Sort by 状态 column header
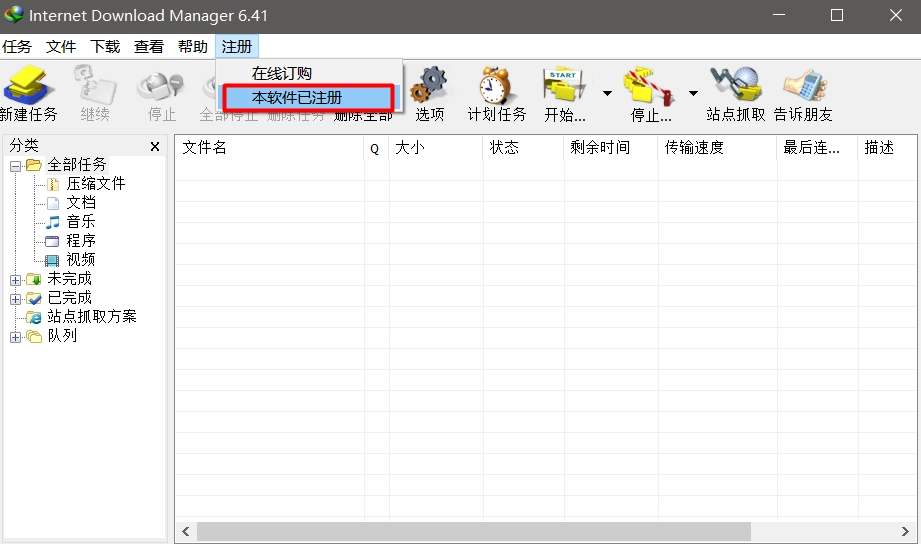The image size is (921, 544). (523, 147)
